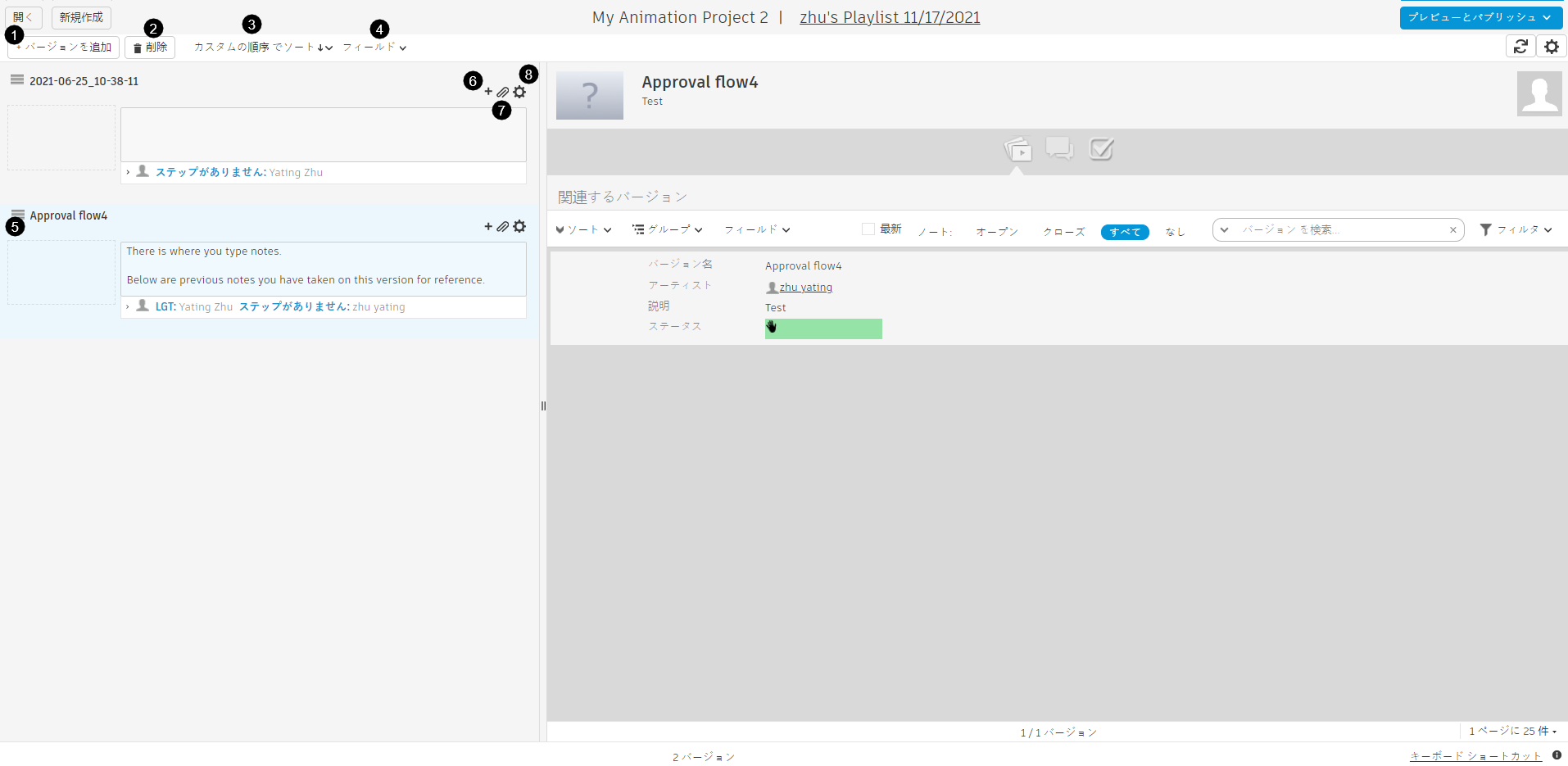Screen dimensions: 1568x766
Task: Select the related versions media tab icon
Action: click(1017, 149)
